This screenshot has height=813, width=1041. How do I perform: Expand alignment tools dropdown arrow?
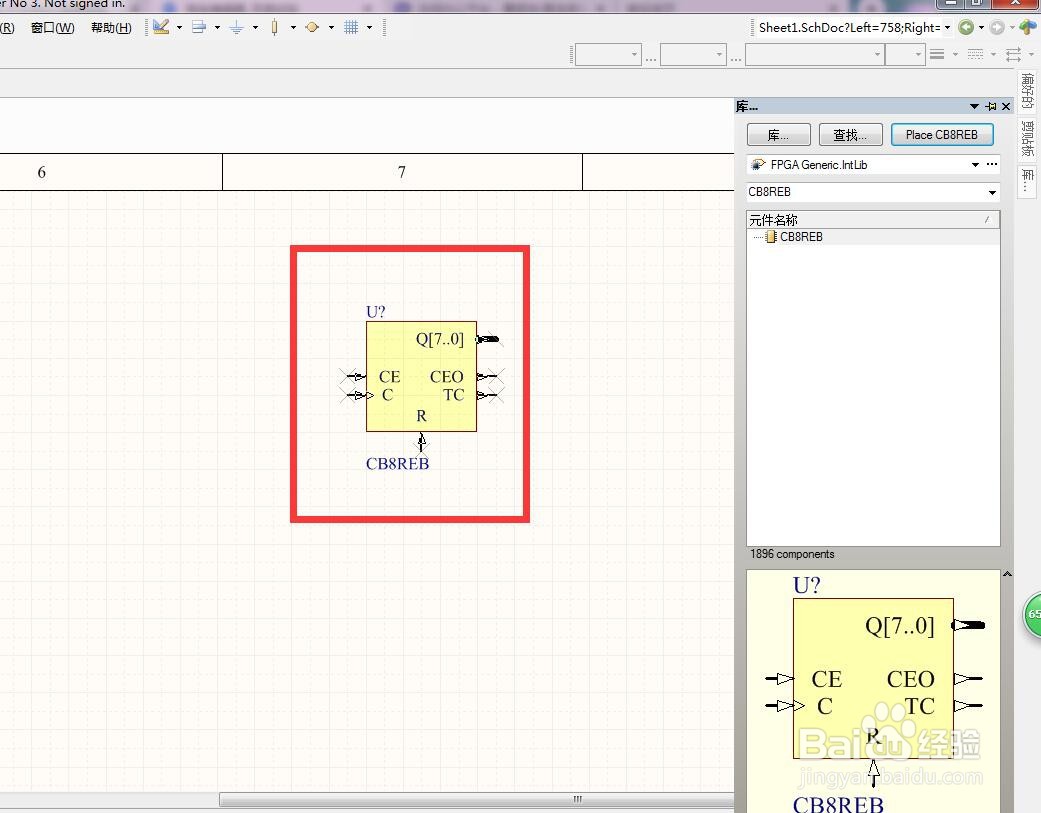(x=217, y=28)
